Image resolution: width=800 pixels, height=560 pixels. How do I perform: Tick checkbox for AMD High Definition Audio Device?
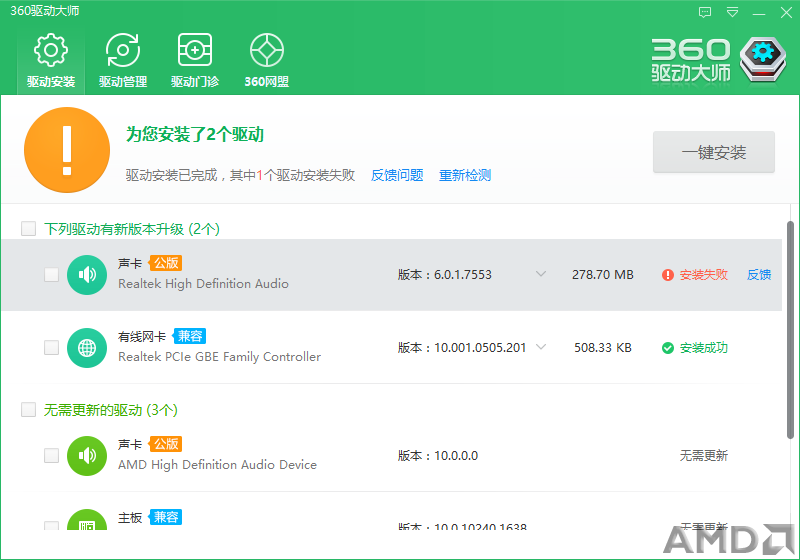tap(52, 455)
